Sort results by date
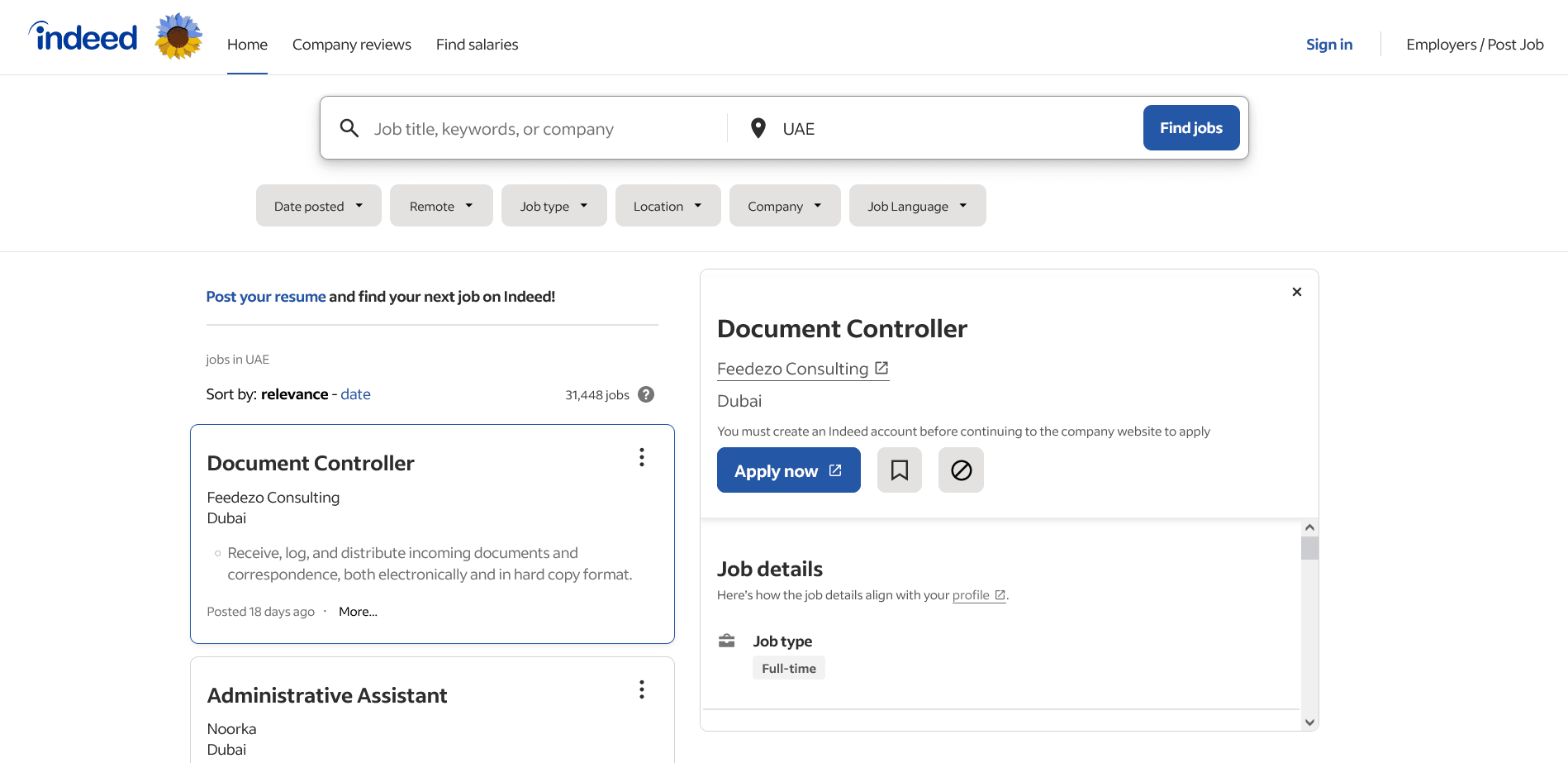This screenshot has height=763, width=1568. [355, 394]
